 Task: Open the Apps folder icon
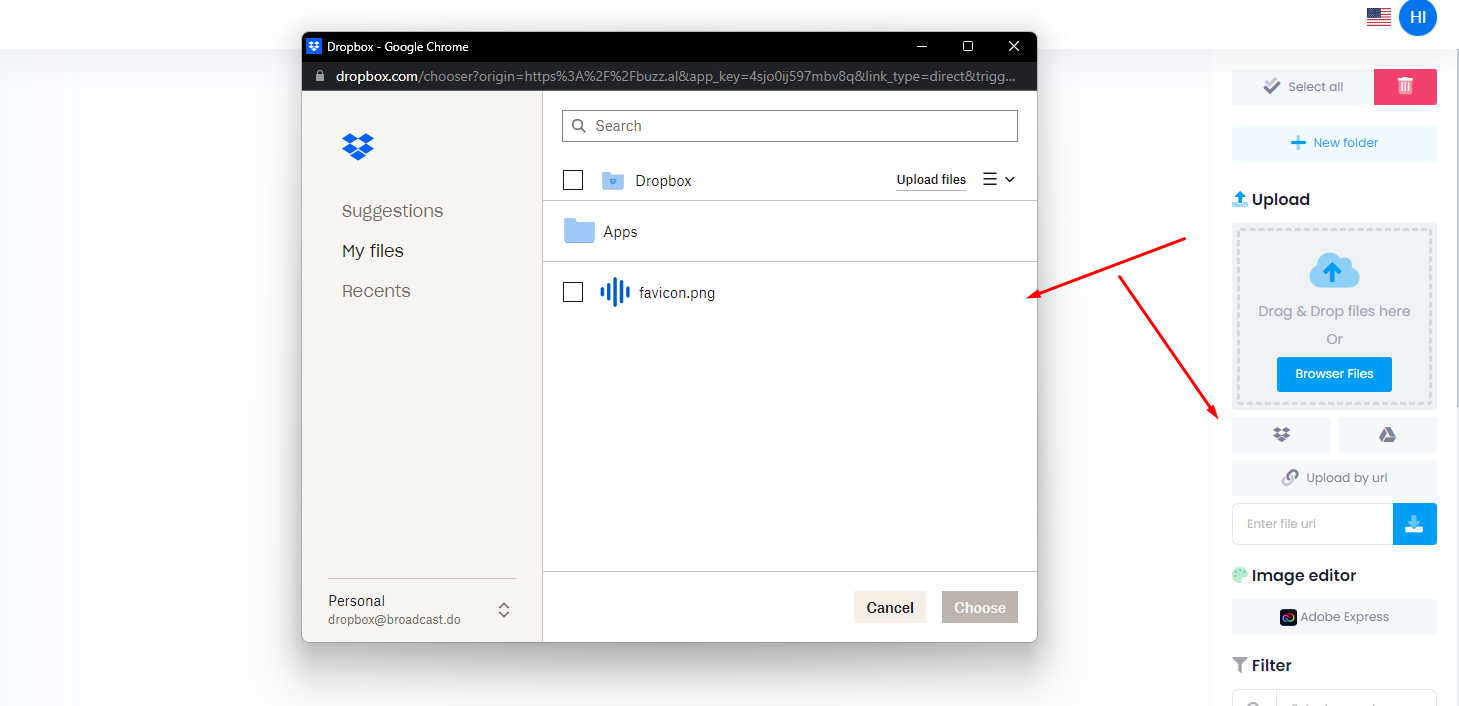[x=579, y=231]
